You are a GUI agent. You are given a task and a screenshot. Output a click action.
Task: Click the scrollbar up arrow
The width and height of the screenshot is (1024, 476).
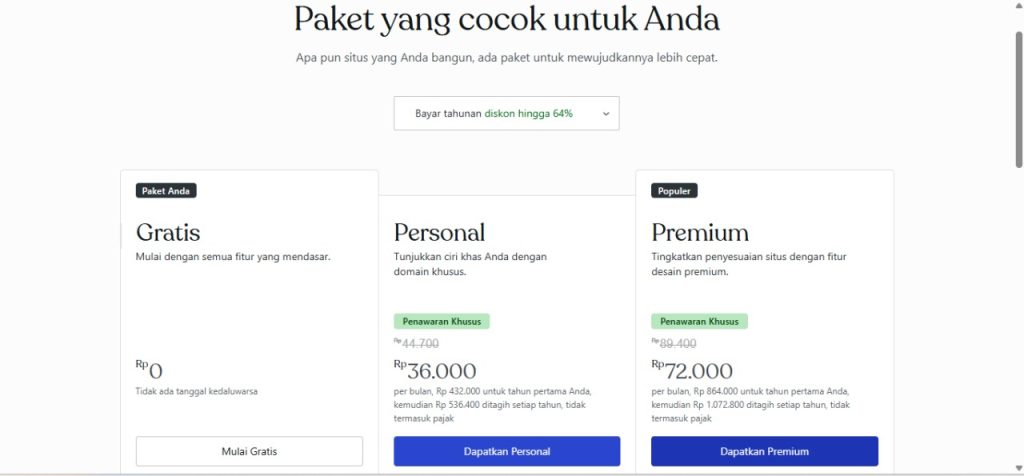pyautogui.click(x=1018, y=6)
